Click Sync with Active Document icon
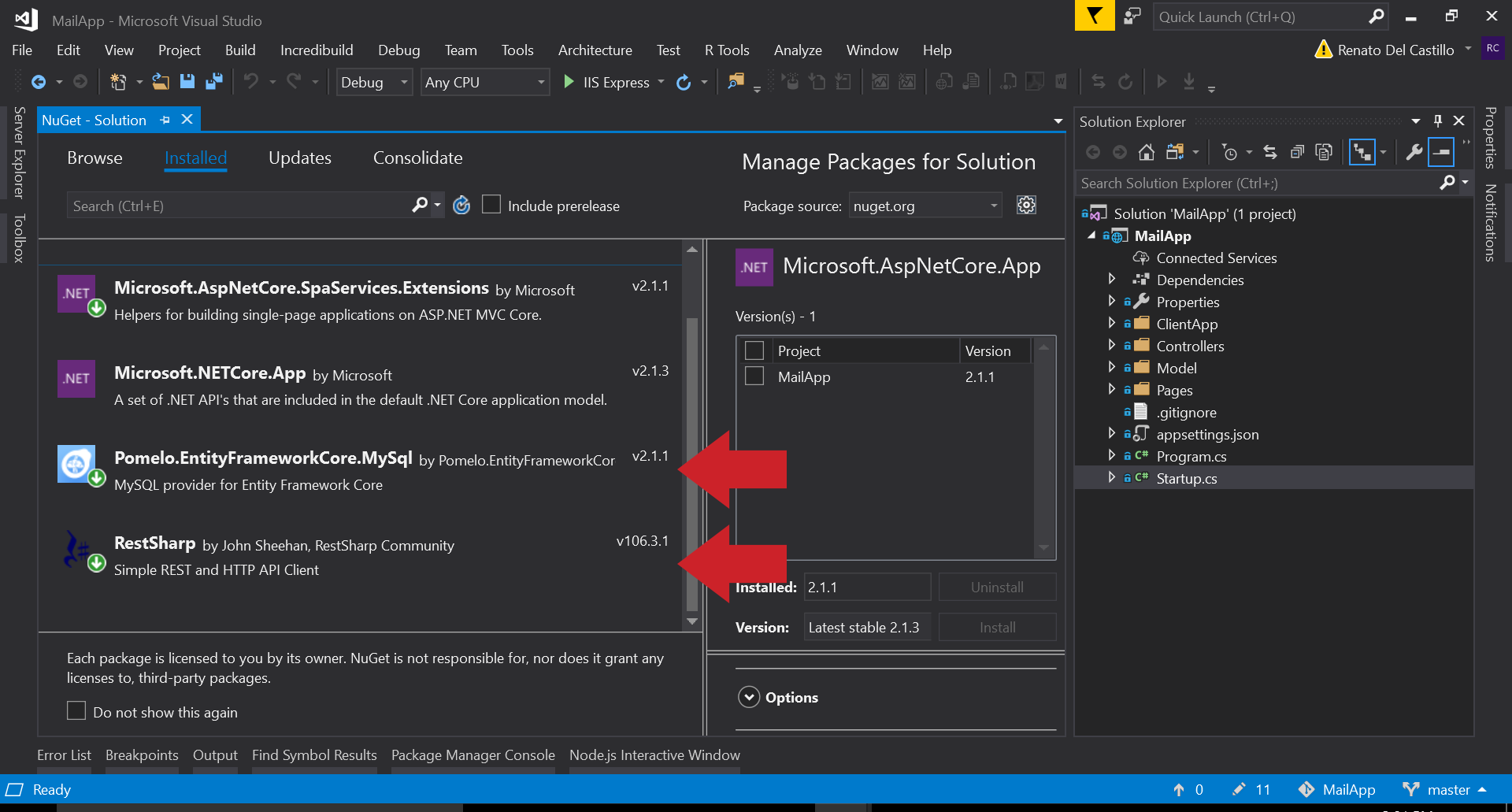The image size is (1512, 812). 1270,152
